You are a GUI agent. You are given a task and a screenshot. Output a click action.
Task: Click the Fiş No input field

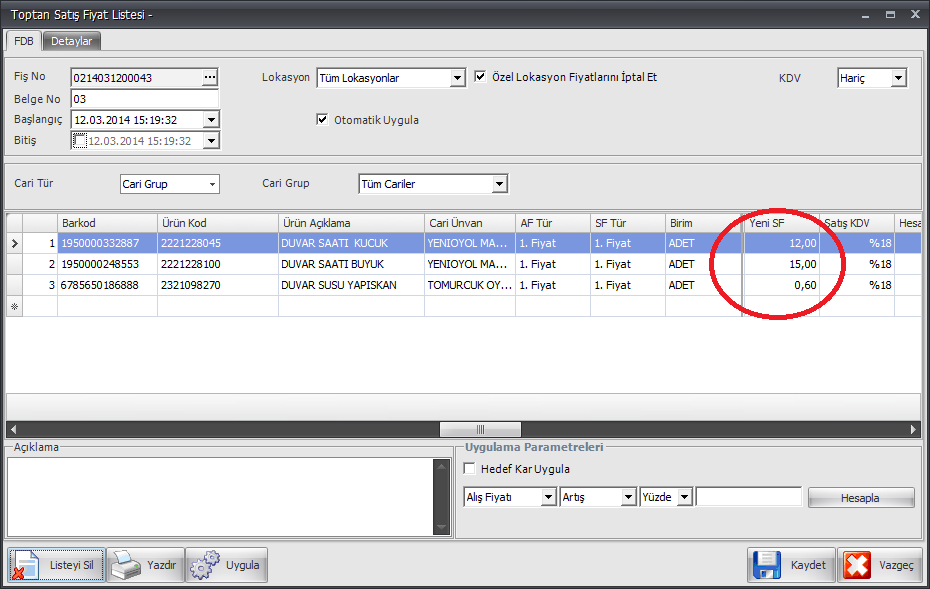[137, 78]
